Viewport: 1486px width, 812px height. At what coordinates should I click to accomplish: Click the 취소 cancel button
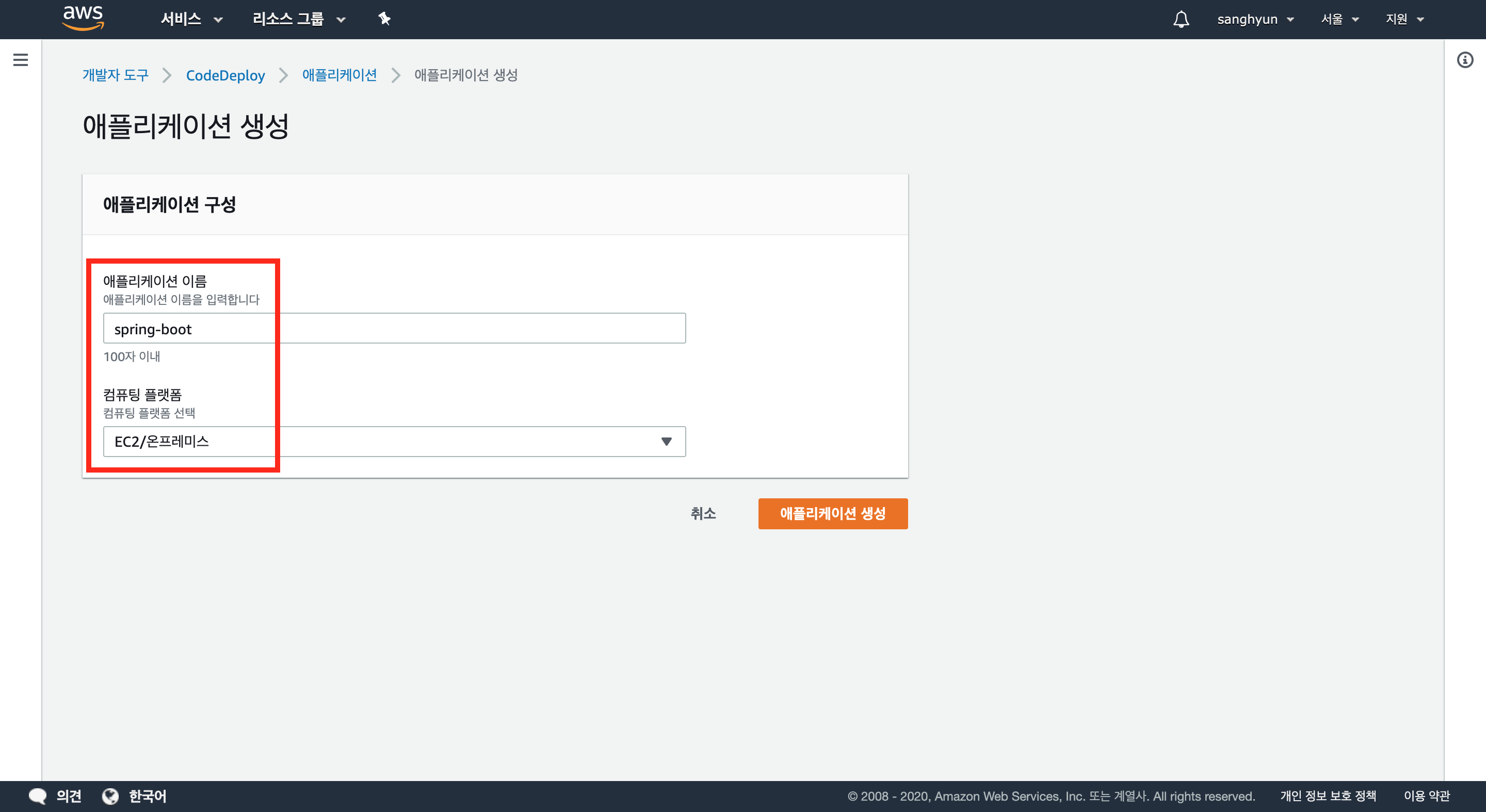[703, 513]
